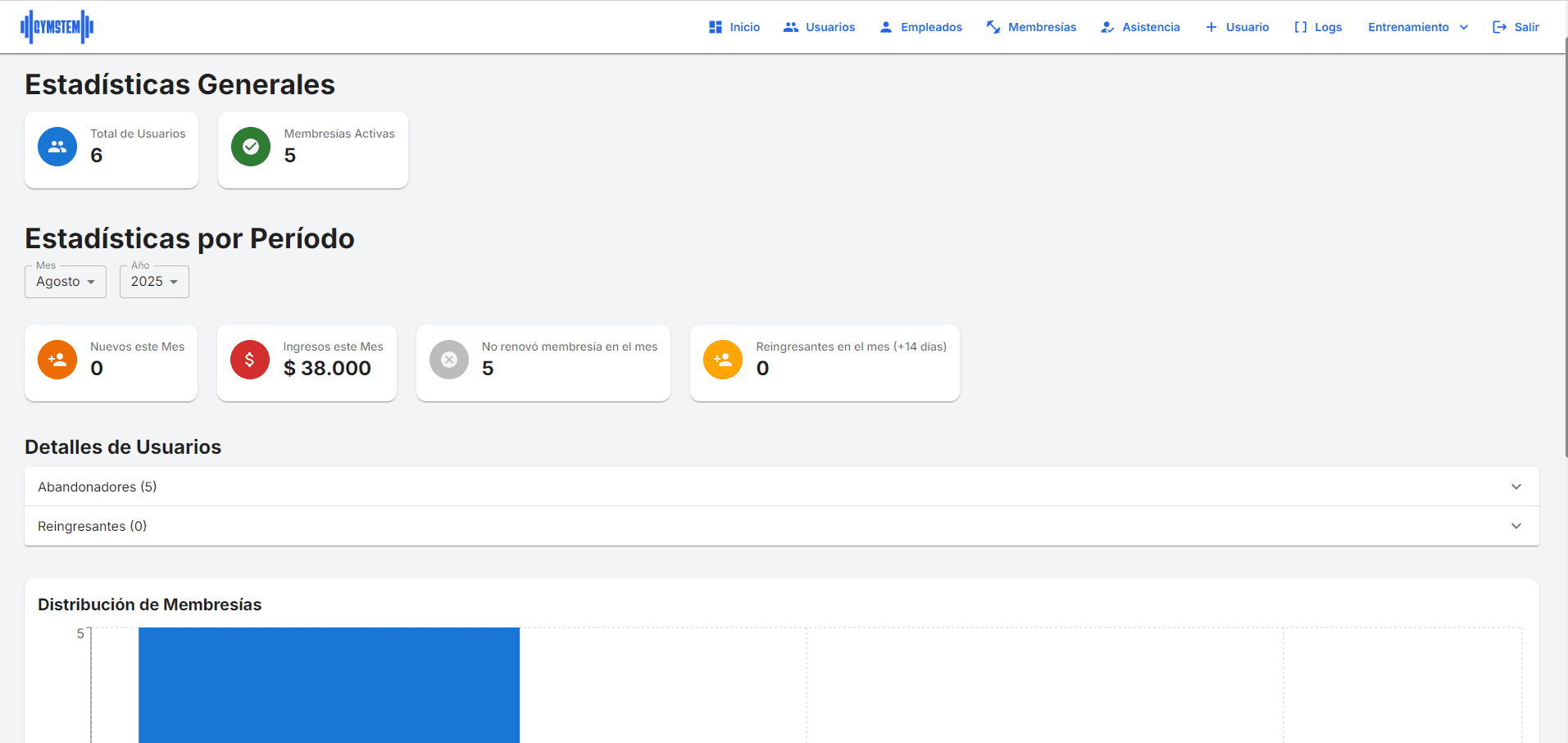Open the Asistencia page
The width and height of the screenshot is (1568, 743).
coord(1141,27)
